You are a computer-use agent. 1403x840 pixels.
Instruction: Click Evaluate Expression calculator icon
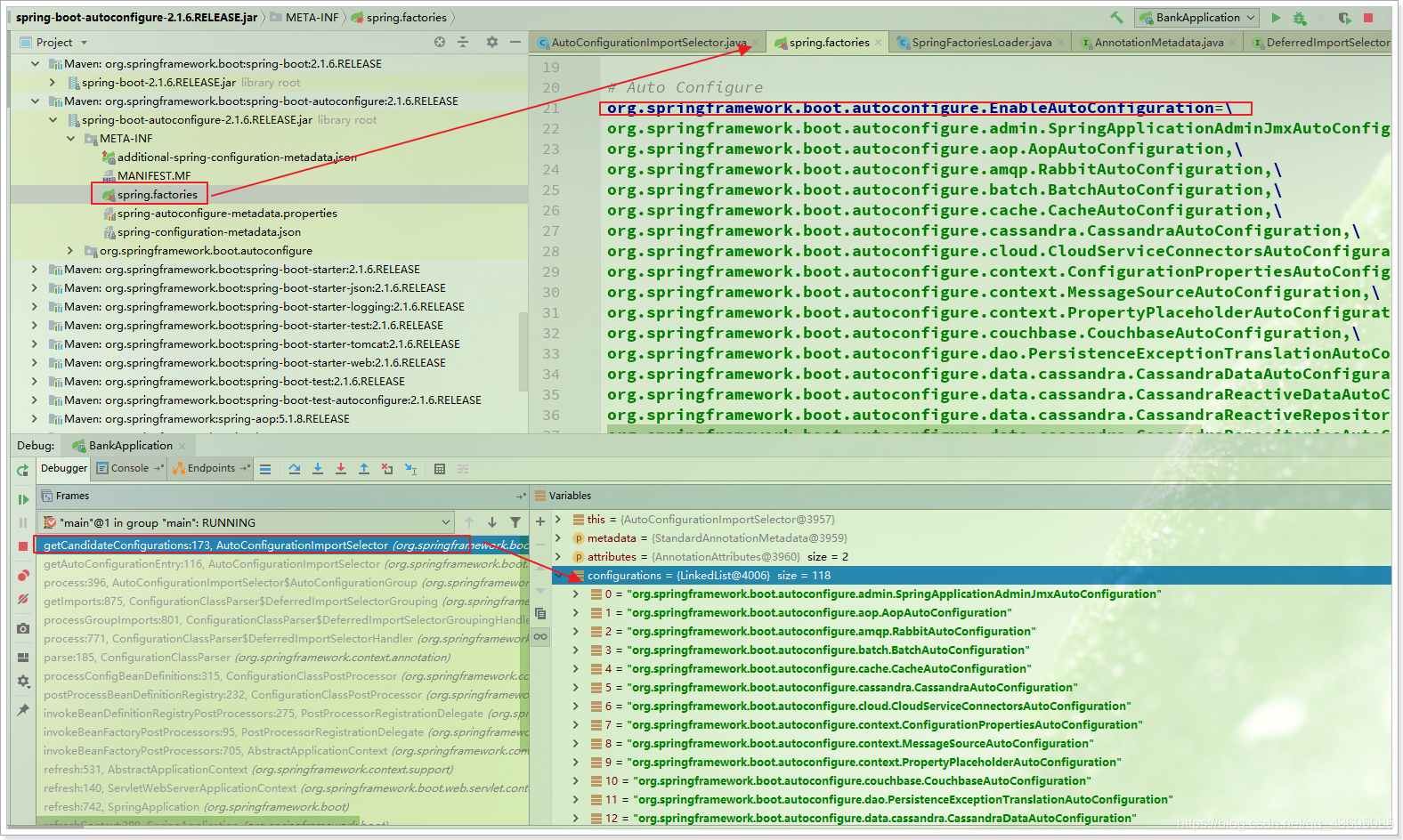(440, 469)
